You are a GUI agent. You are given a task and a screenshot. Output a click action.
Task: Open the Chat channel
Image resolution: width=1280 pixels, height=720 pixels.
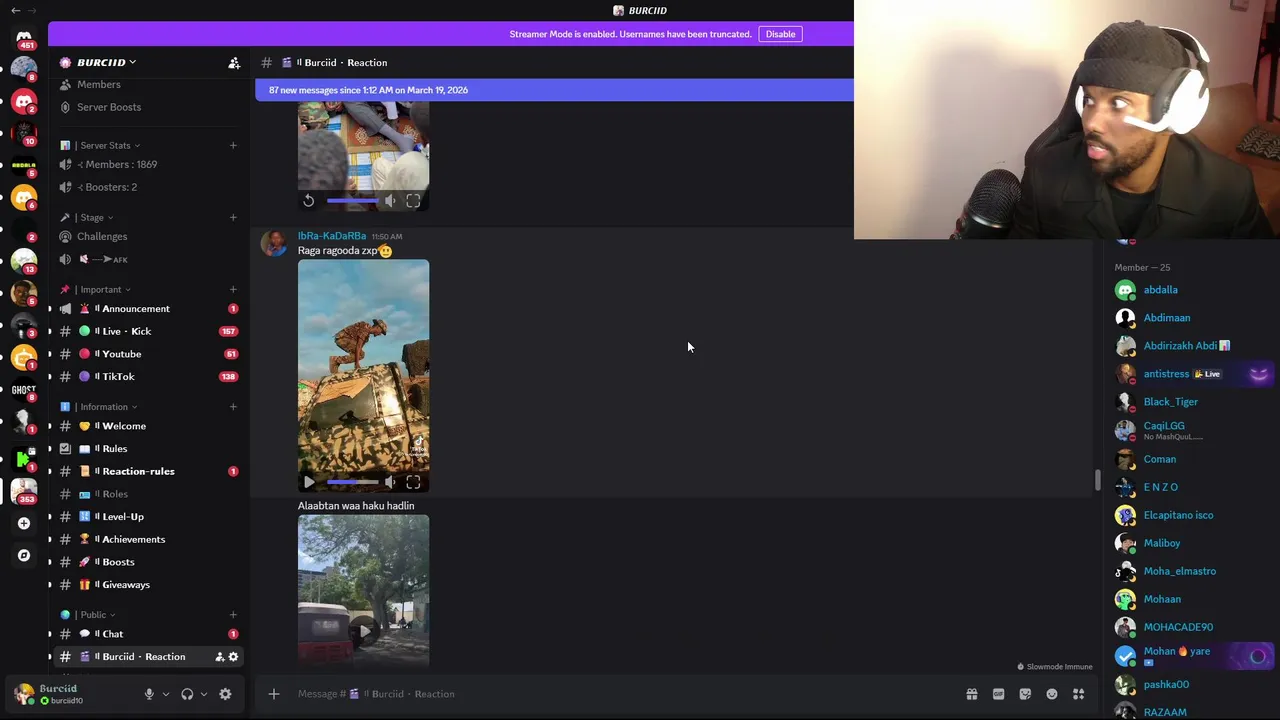coord(112,634)
